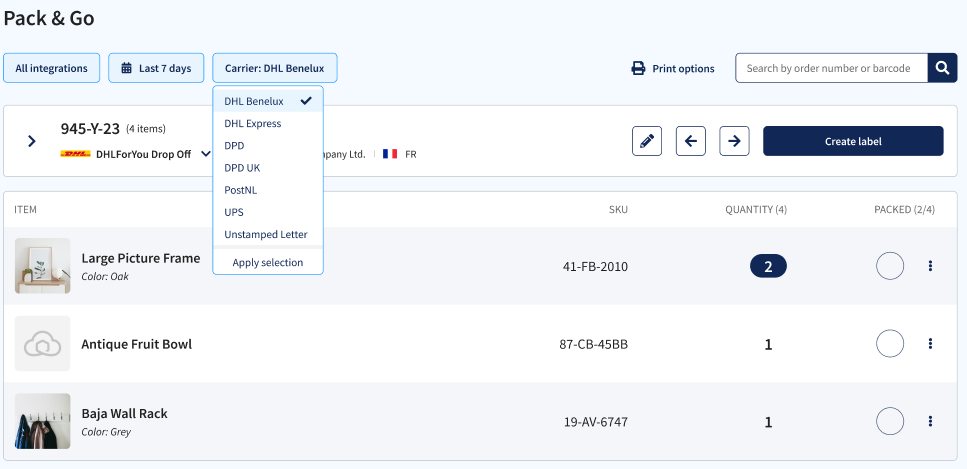The height and width of the screenshot is (469, 967).
Task: Click Color: Oak variant text
Action: tap(105, 276)
